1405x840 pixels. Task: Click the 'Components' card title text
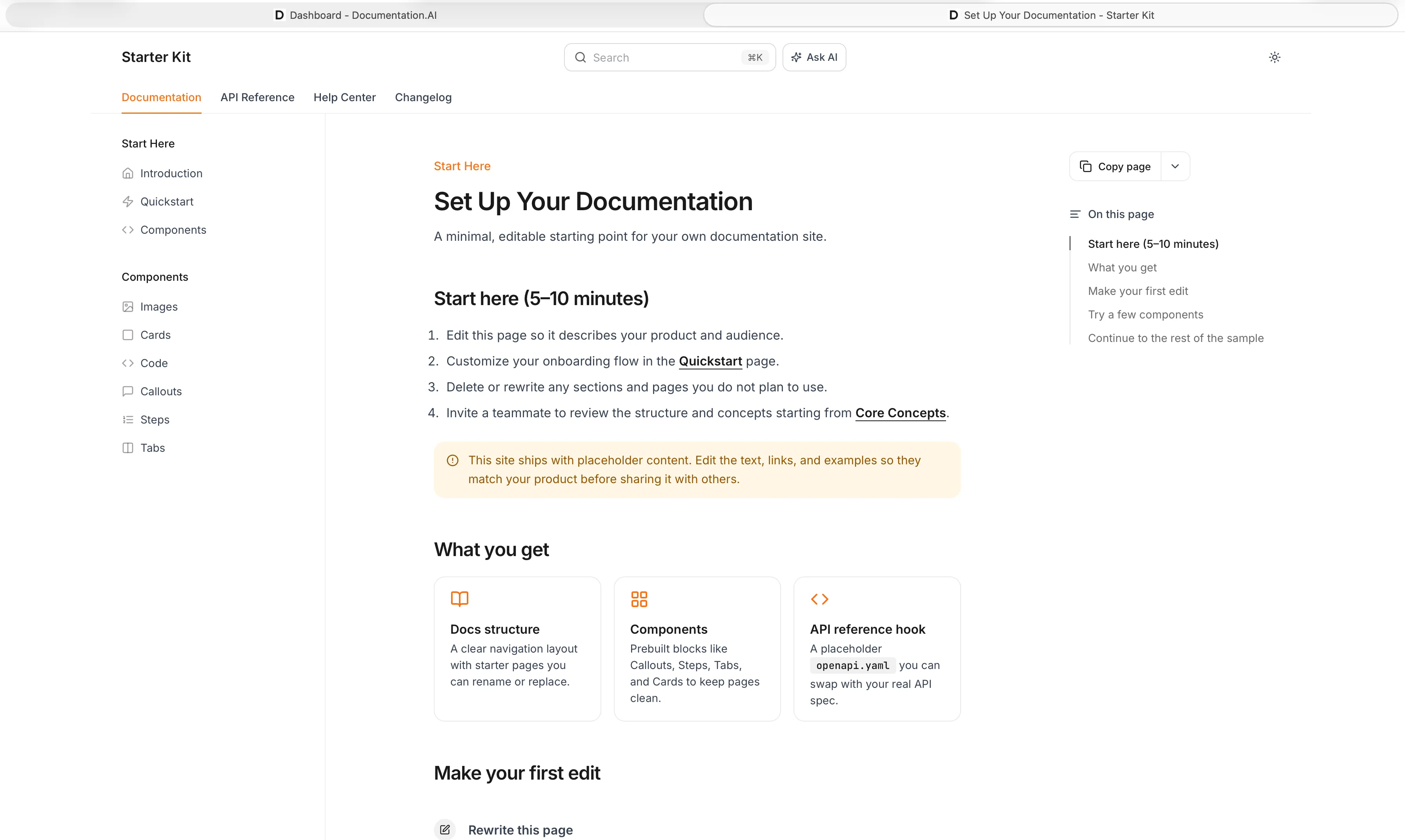[668, 629]
